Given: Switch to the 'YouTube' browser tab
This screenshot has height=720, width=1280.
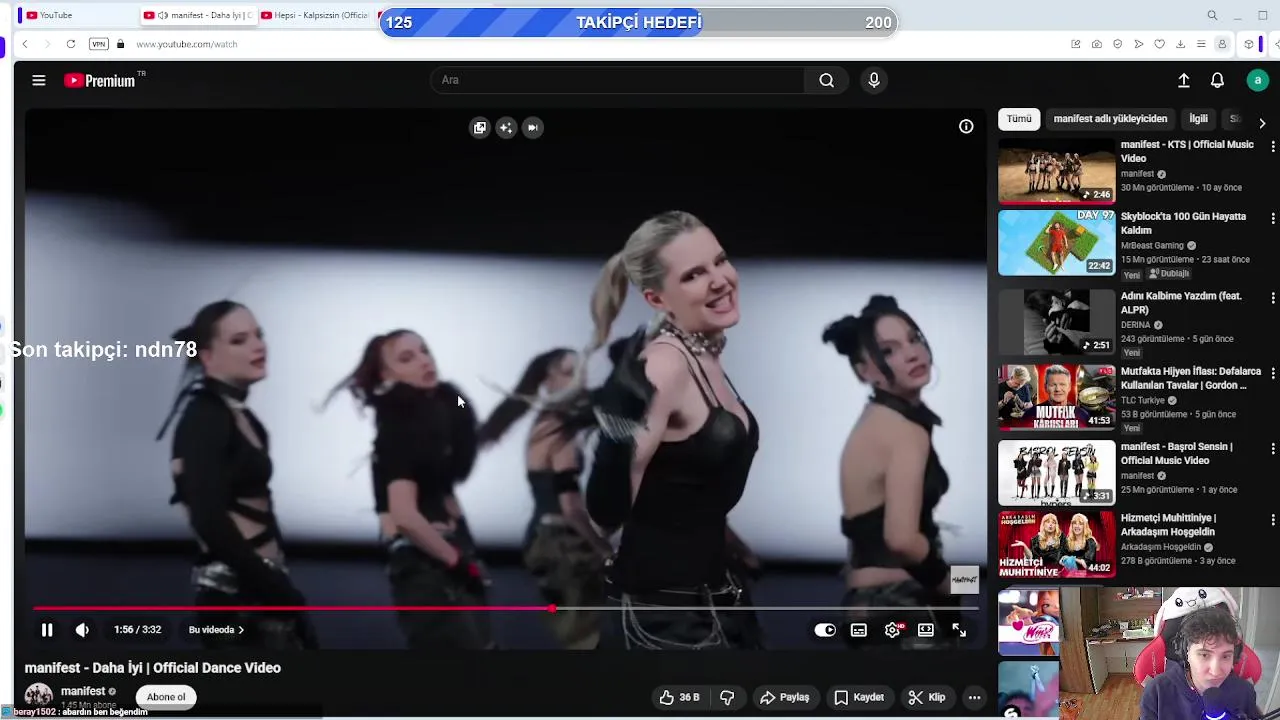Looking at the screenshot, I should [x=78, y=15].
